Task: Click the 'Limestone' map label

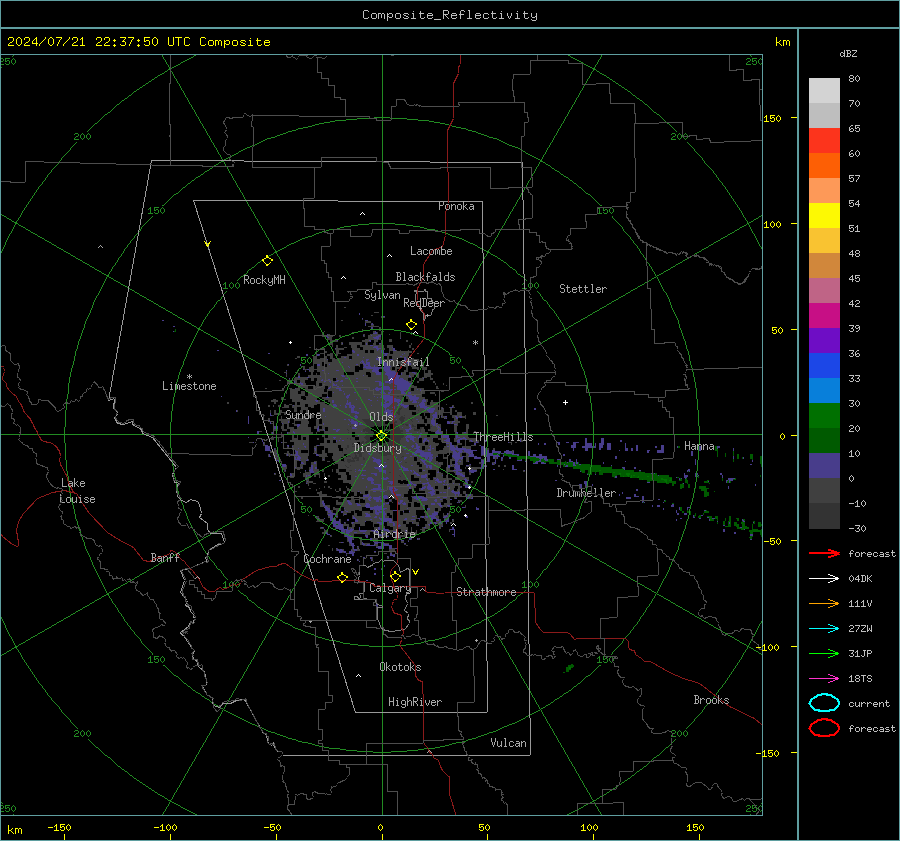Action: [189, 386]
